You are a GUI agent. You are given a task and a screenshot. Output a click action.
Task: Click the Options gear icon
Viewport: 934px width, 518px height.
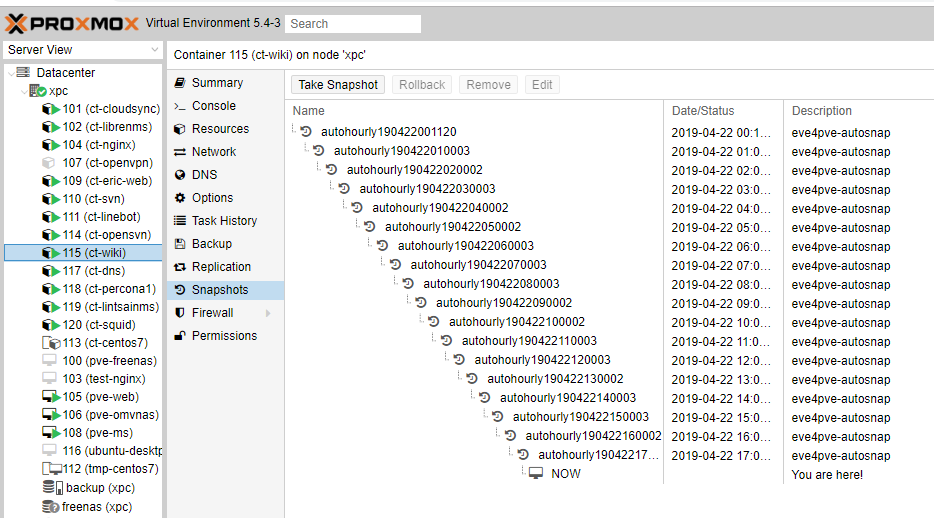pos(180,198)
